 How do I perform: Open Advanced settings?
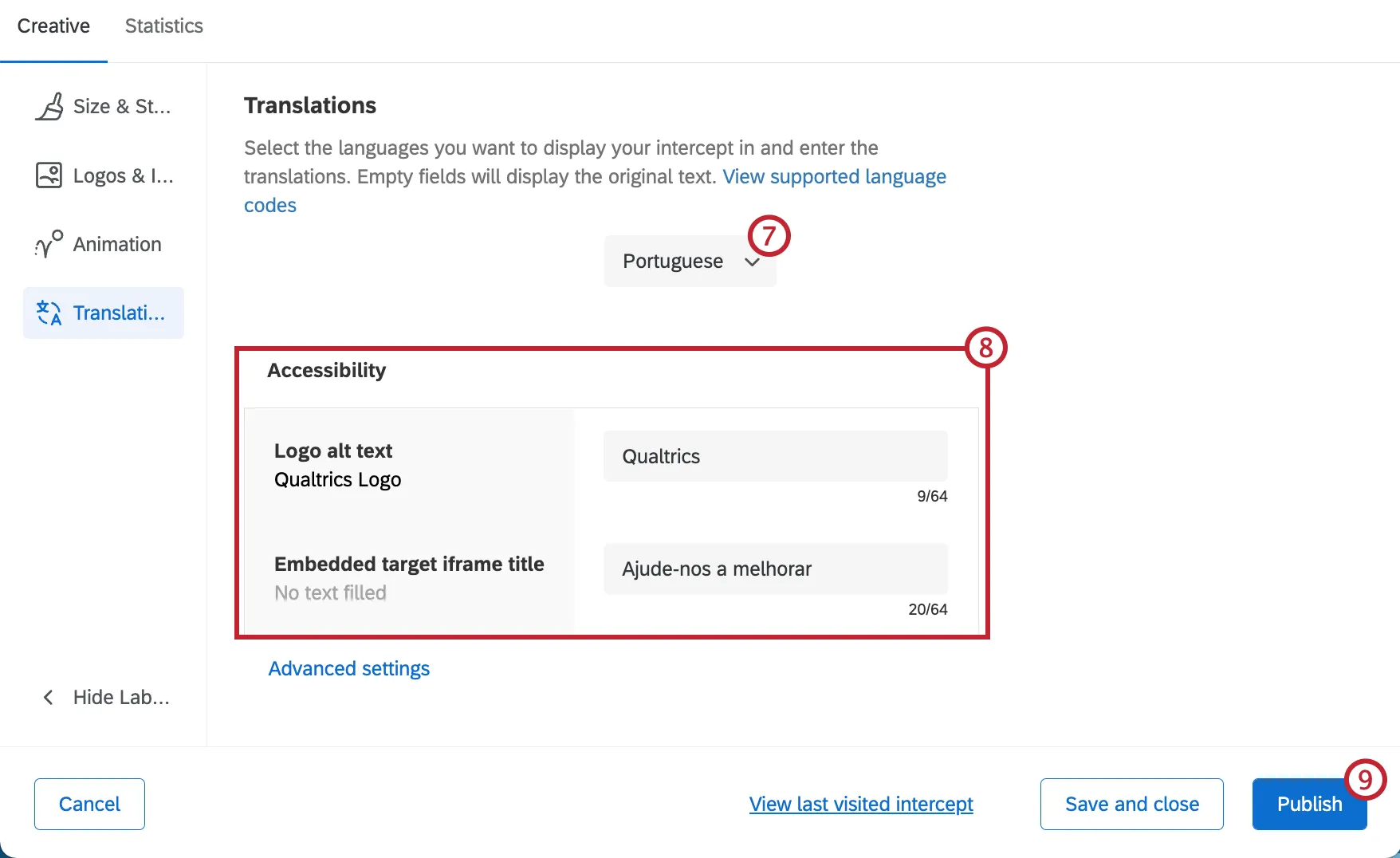348,668
